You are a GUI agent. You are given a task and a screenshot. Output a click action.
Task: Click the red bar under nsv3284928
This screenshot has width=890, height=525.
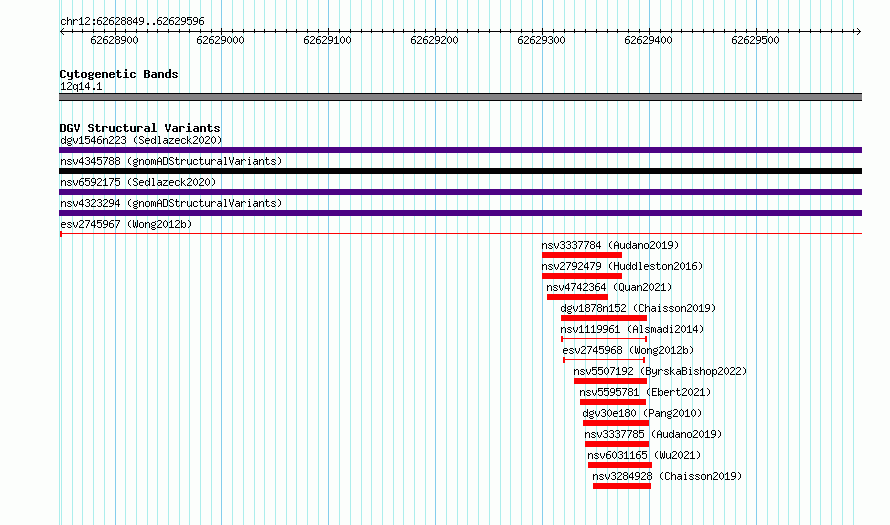click(x=622, y=486)
